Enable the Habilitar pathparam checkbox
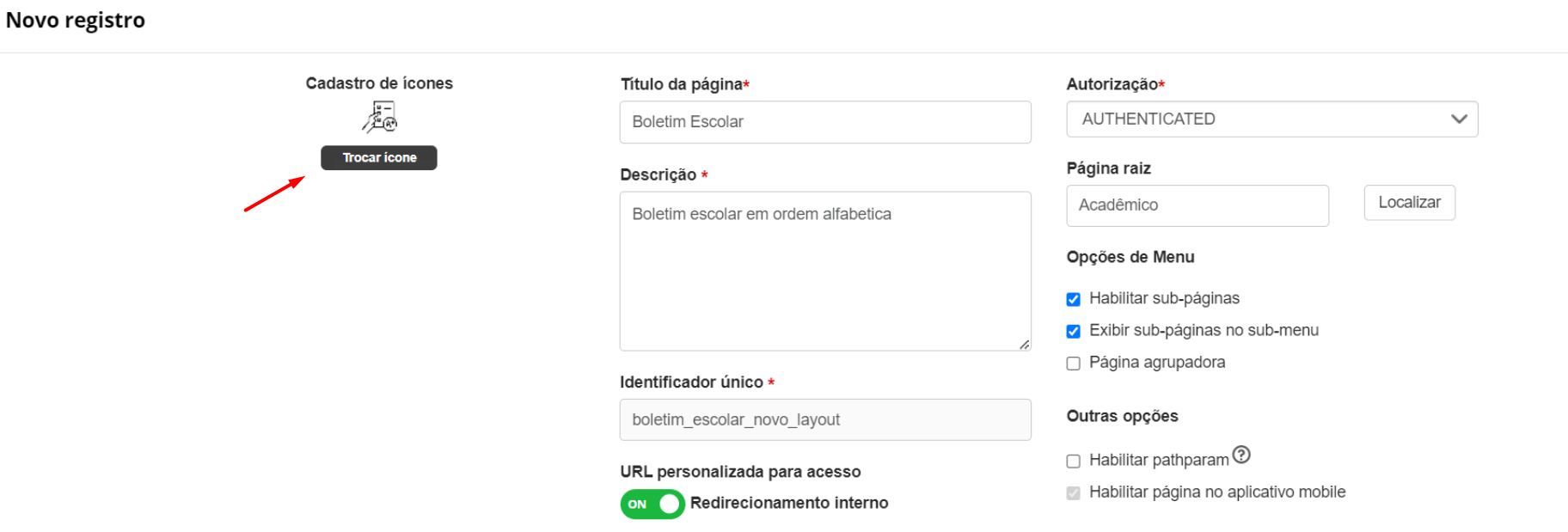The width and height of the screenshot is (1568, 532). point(1074,462)
